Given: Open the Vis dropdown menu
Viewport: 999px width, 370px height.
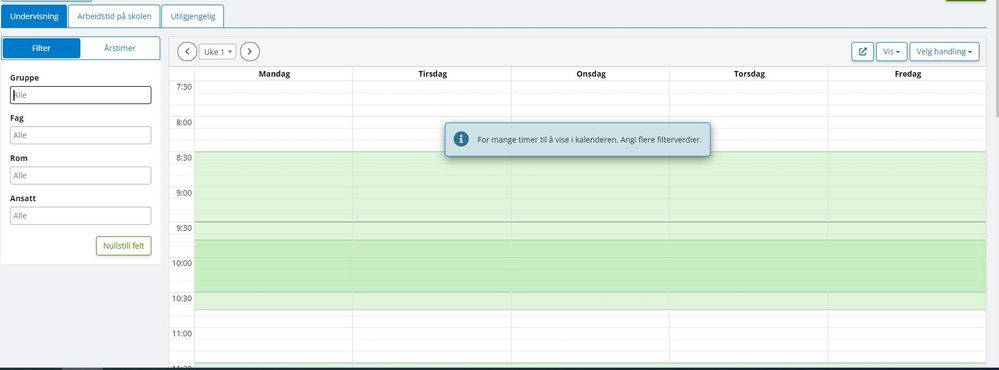Looking at the screenshot, I should point(891,52).
